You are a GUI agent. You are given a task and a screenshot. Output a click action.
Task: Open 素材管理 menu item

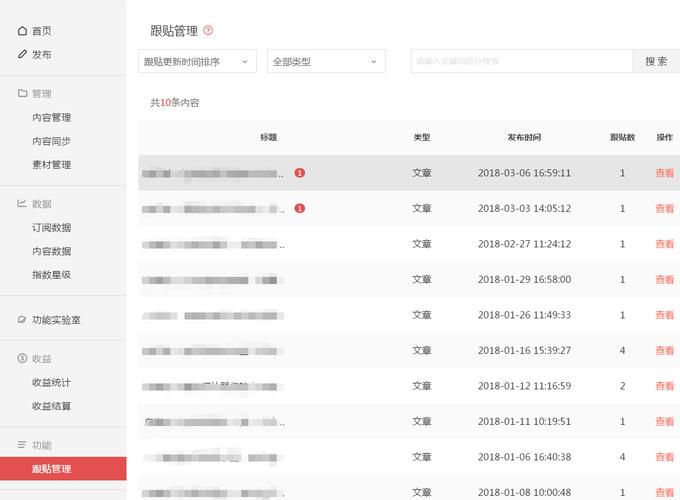(x=52, y=165)
